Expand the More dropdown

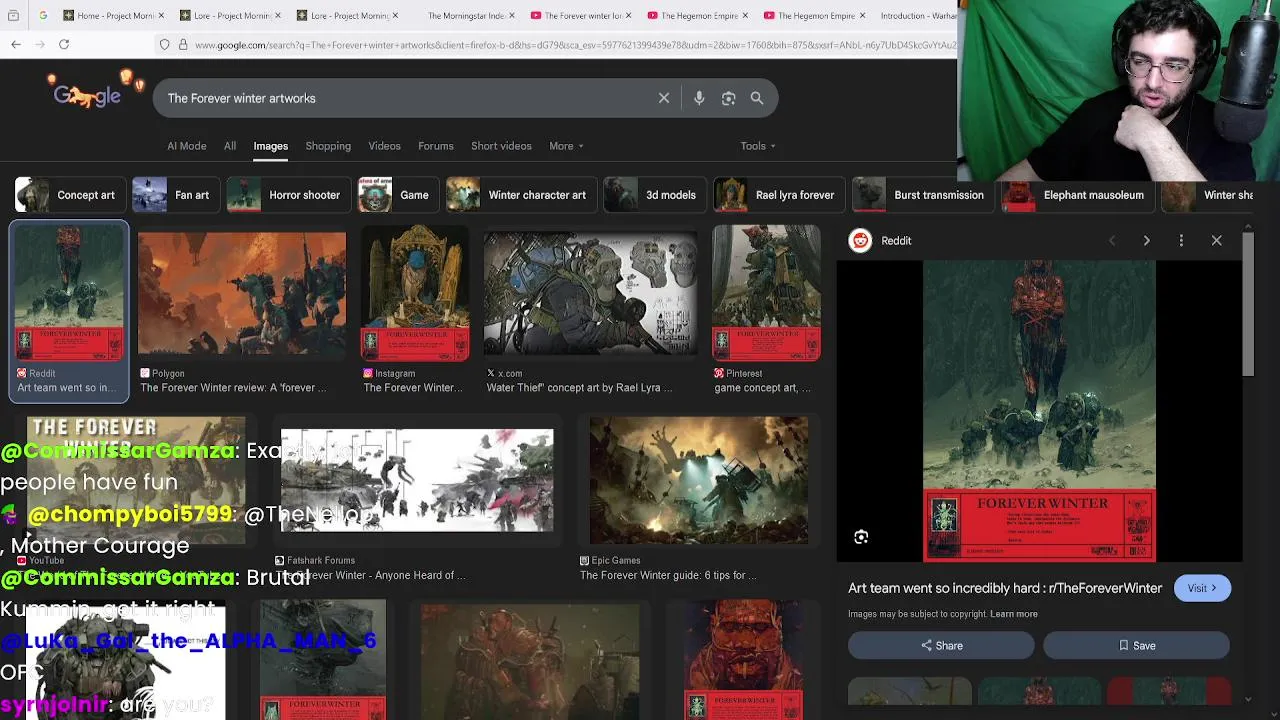click(566, 146)
